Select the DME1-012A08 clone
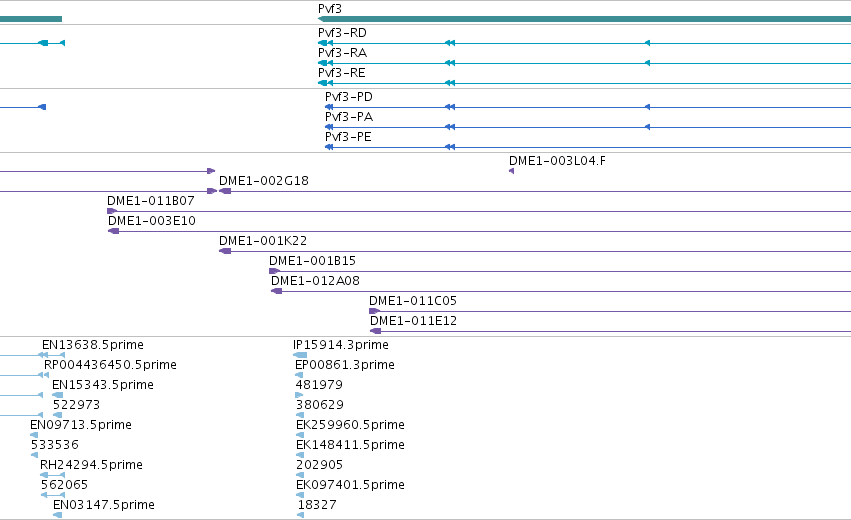This screenshot has height=520, width=851. [x=315, y=281]
